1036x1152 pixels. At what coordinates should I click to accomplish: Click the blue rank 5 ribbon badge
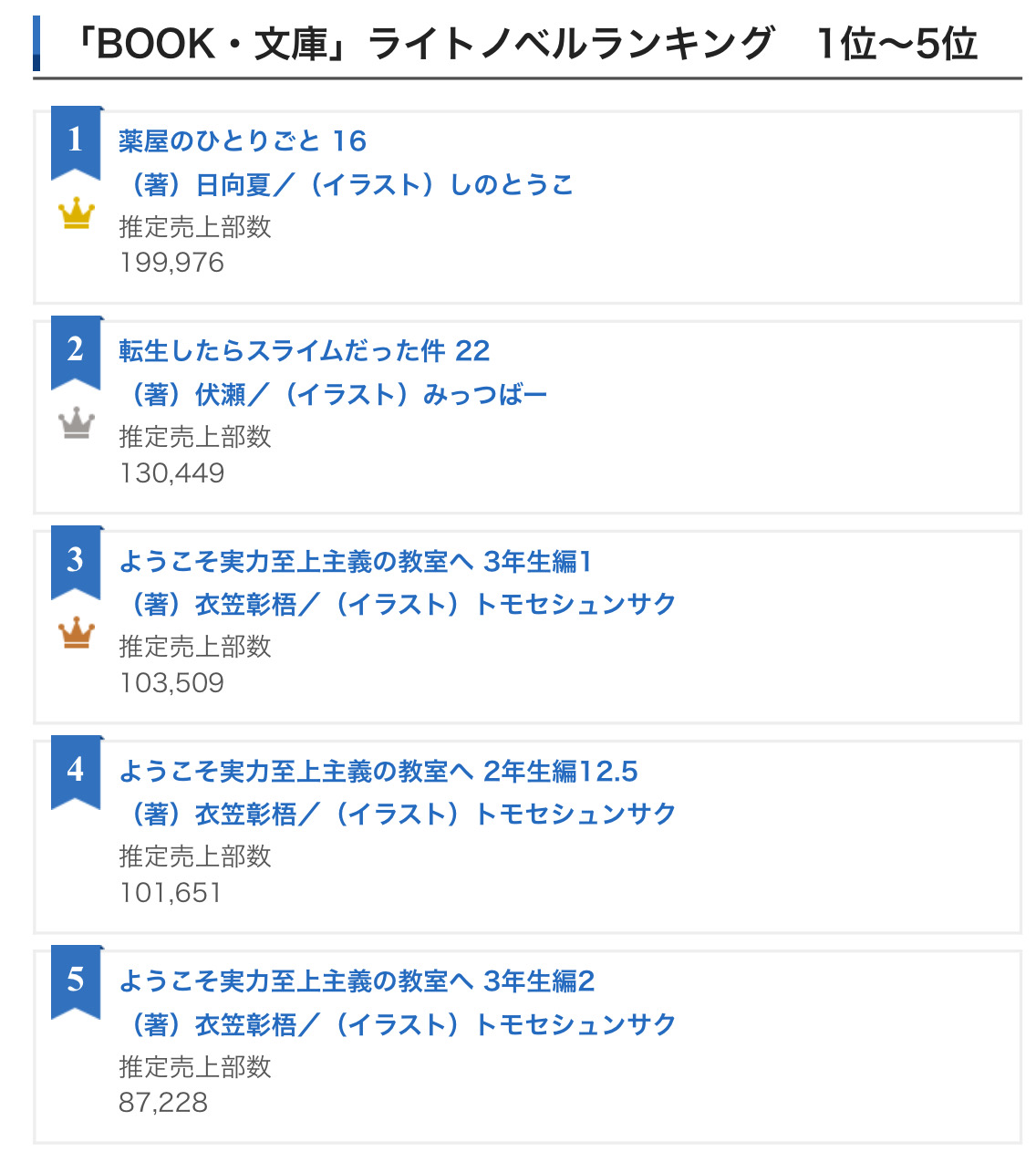[76, 980]
